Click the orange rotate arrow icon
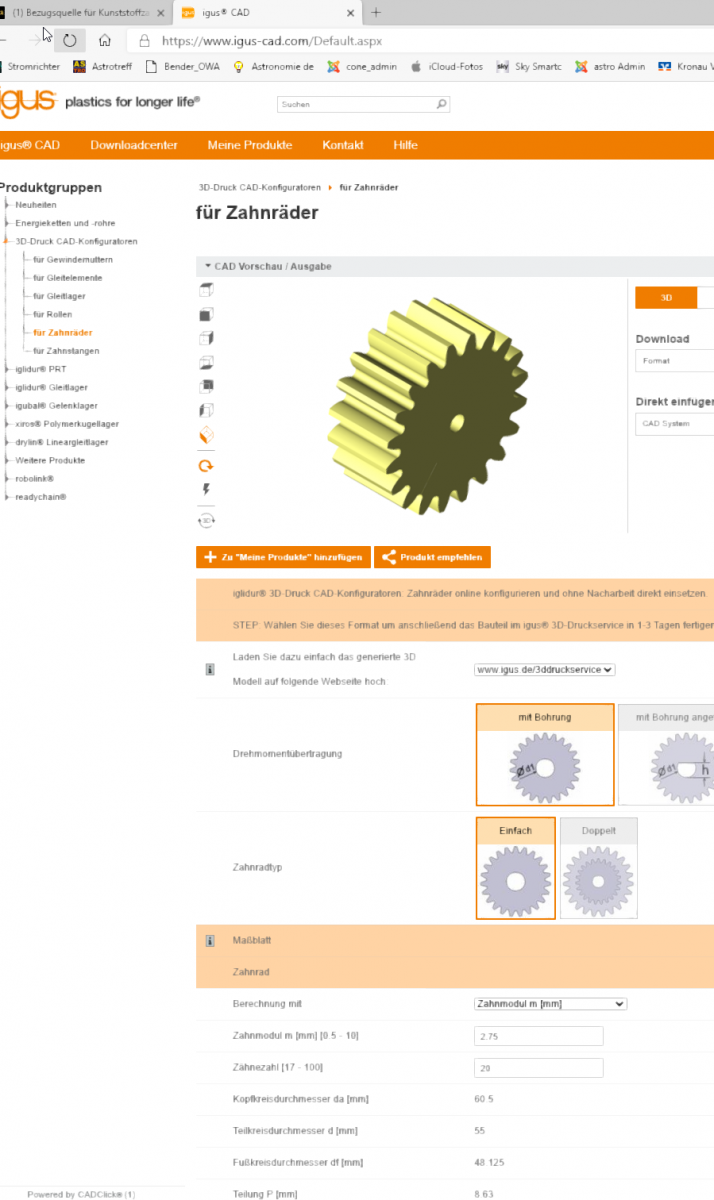This screenshot has width=714, height=1200. (x=207, y=466)
